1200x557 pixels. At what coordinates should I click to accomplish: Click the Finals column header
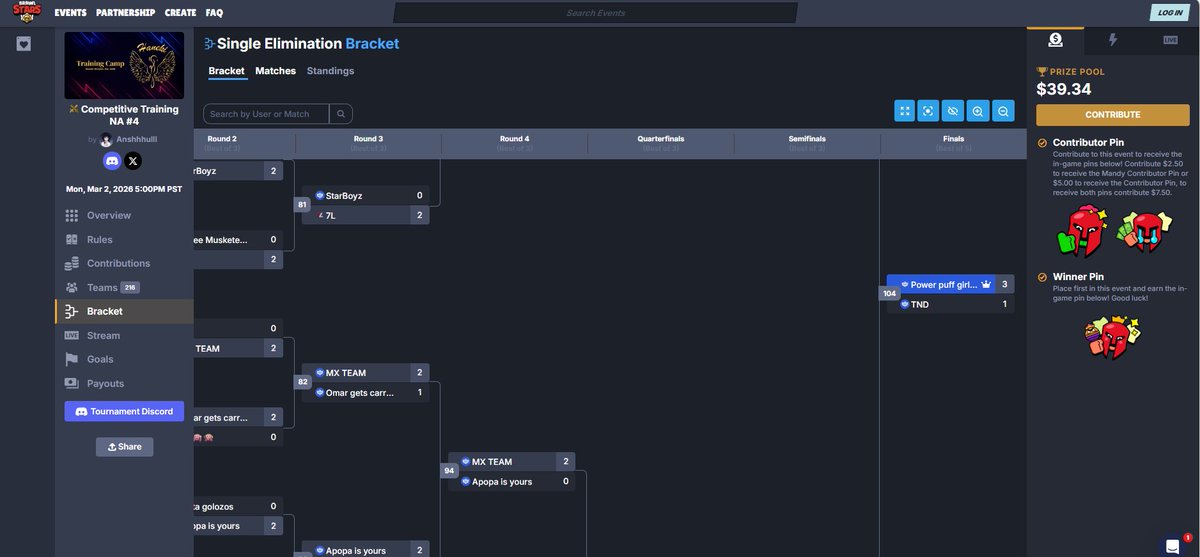coord(953,142)
